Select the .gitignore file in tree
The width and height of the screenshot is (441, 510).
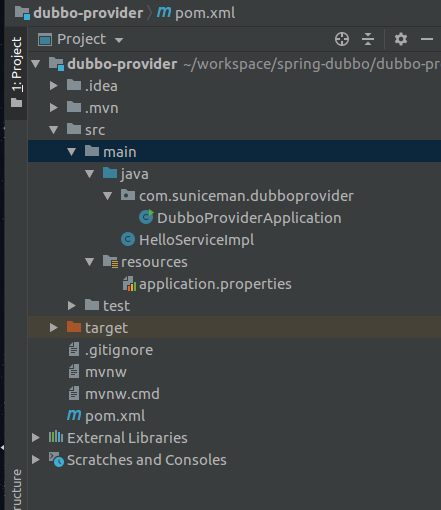(119, 350)
